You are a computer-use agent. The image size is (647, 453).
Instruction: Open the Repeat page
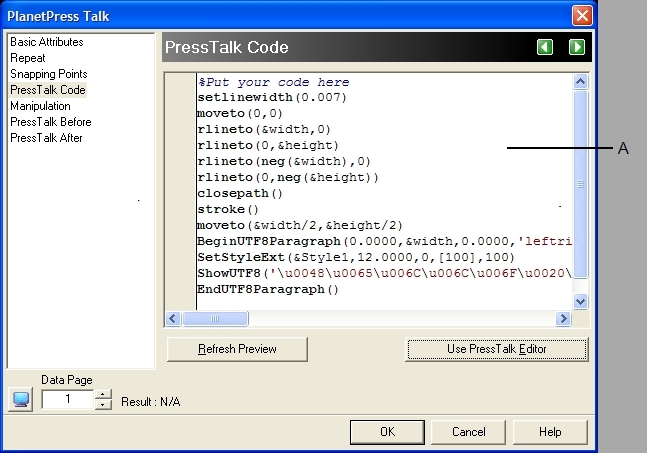point(28,58)
